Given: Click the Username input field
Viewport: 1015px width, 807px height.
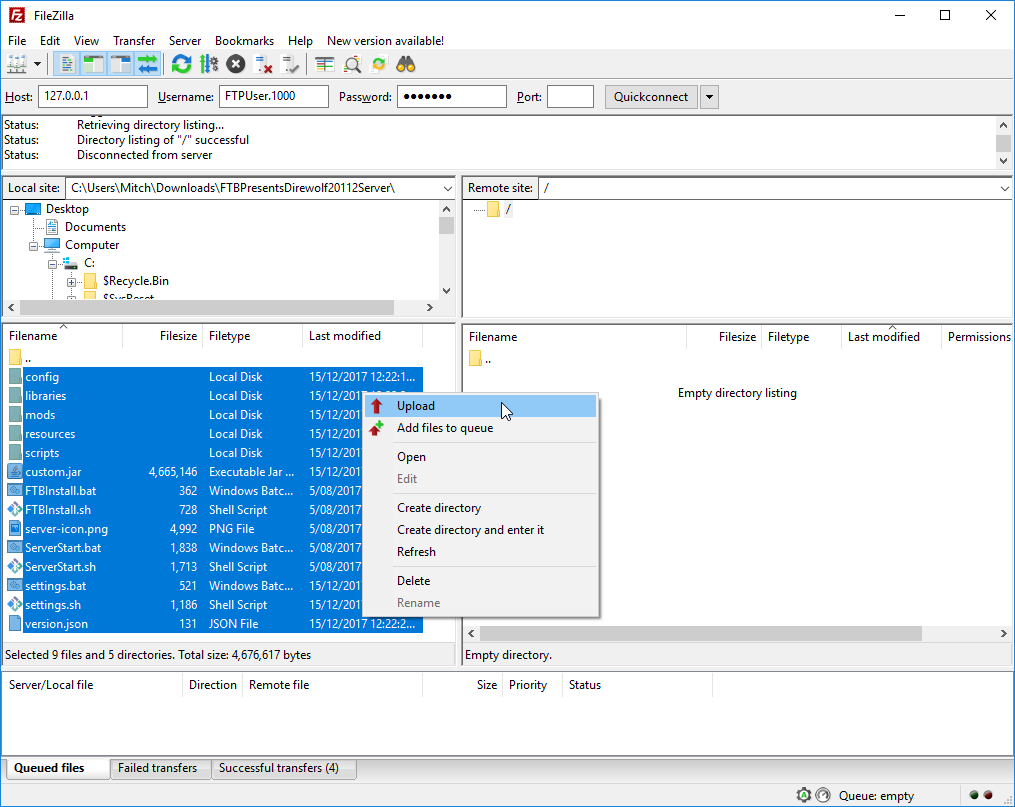Looking at the screenshot, I should click(274, 96).
